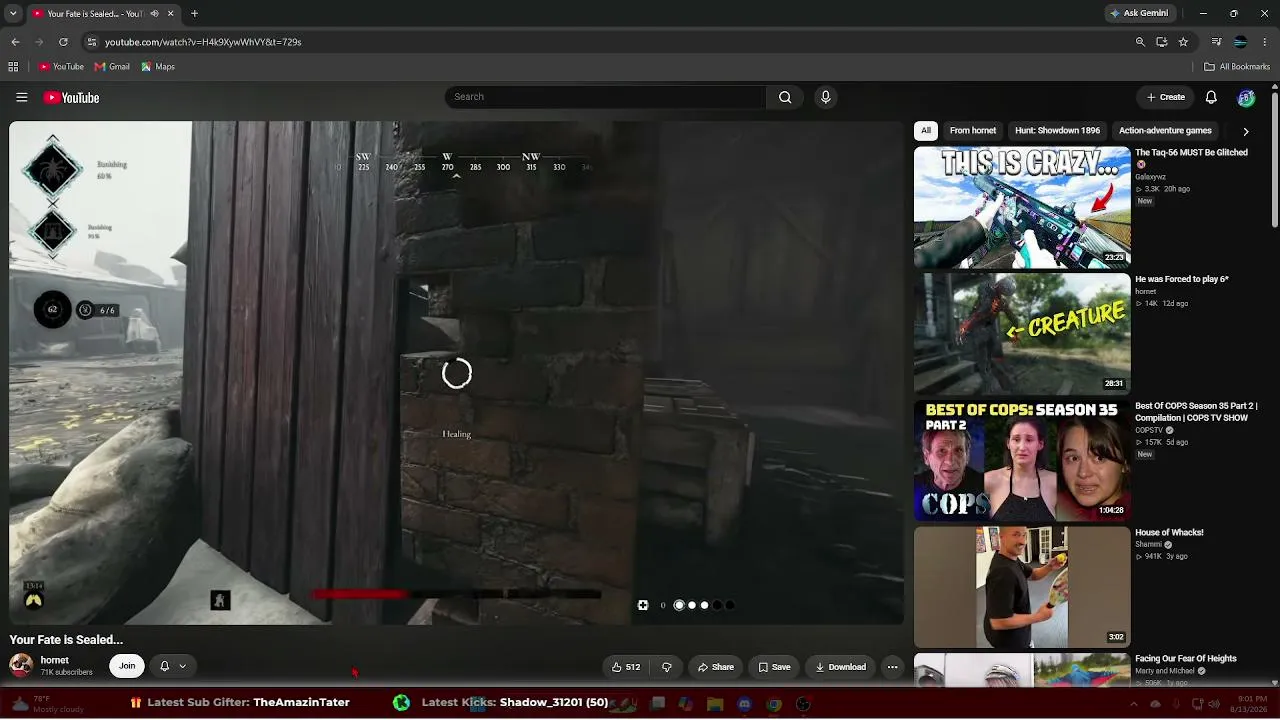Join the hornet channel
This screenshot has height=720, width=1280.
tap(127, 666)
